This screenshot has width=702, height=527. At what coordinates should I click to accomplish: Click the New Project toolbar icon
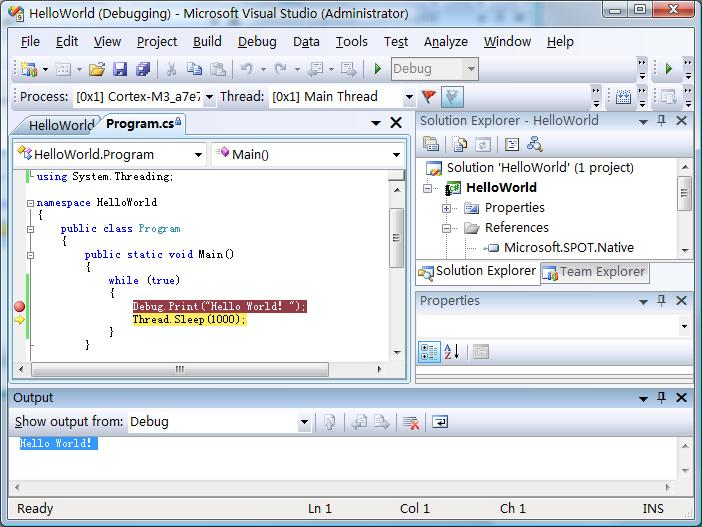point(30,69)
